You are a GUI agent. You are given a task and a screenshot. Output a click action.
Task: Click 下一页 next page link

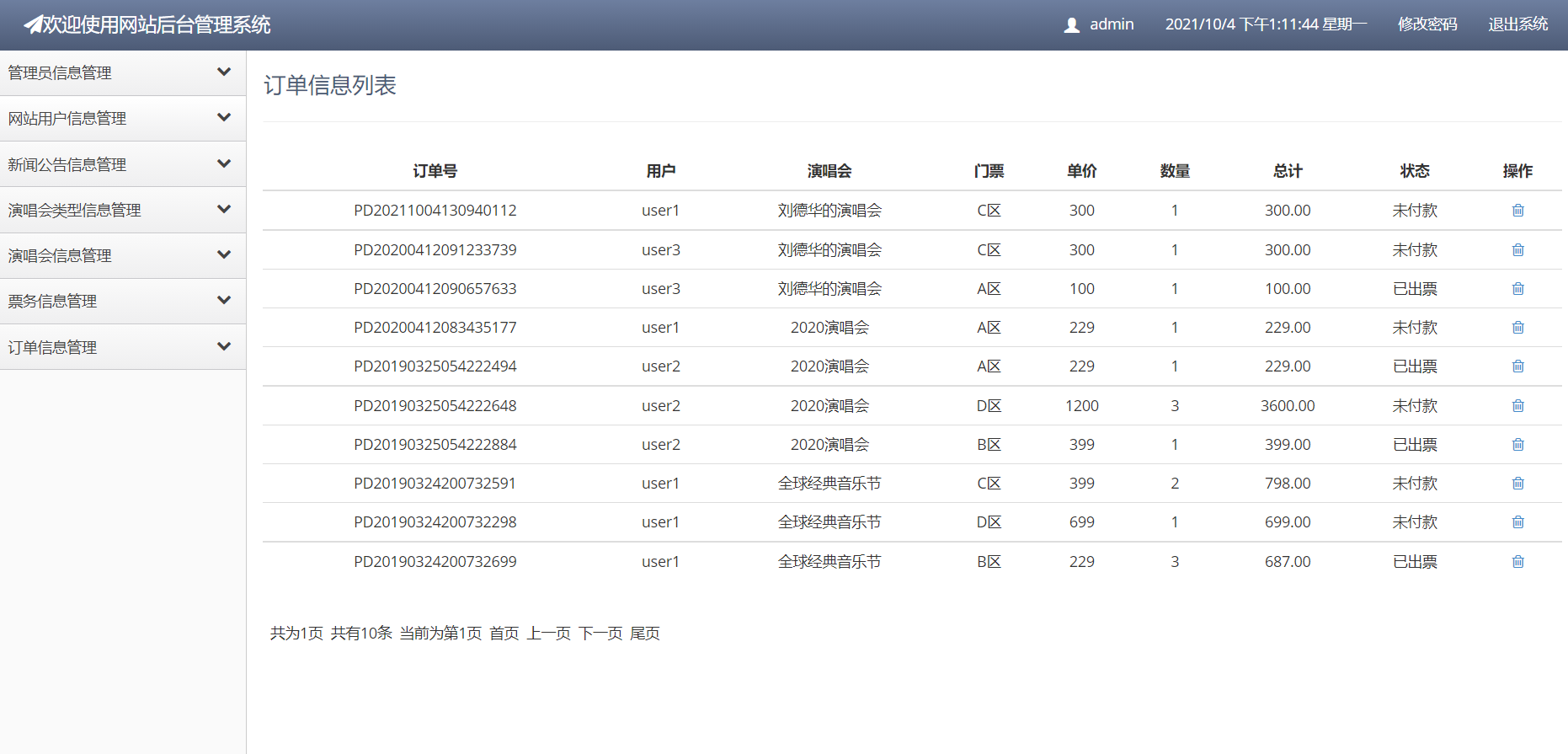[600, 633]
